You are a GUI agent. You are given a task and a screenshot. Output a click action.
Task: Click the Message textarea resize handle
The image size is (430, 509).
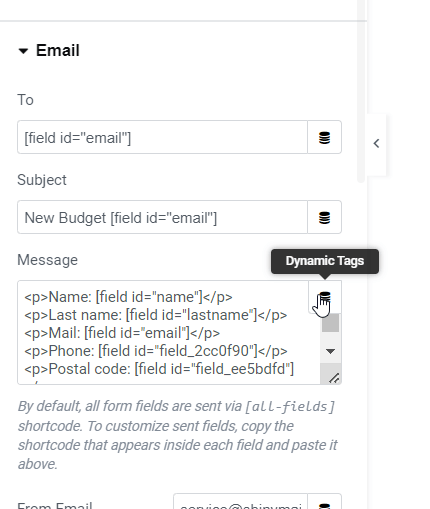[x=334, y=378]
